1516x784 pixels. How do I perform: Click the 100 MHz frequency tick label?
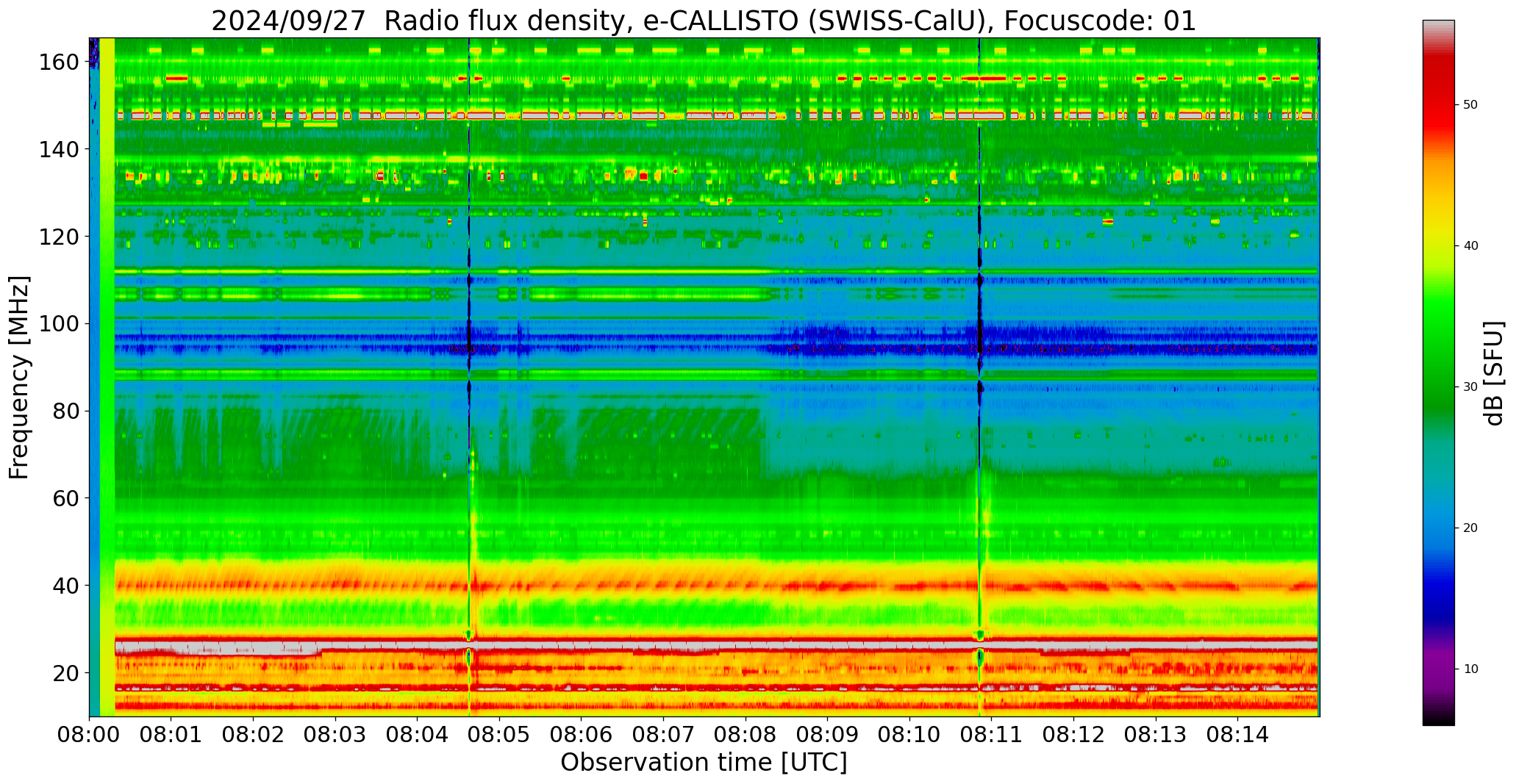59,323
